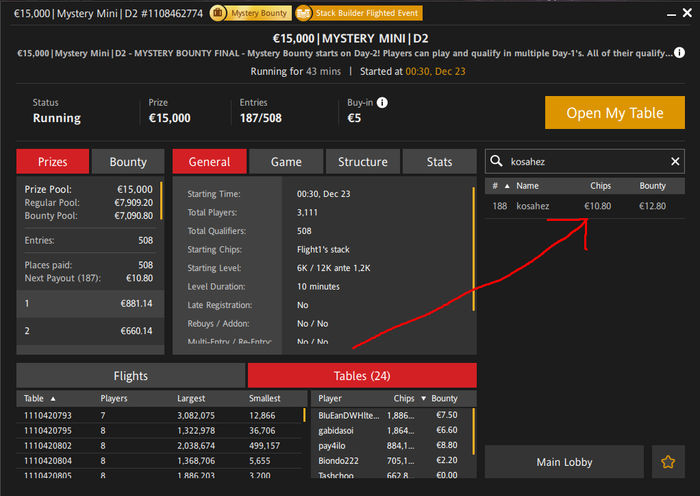700x496 pixels.
Task: Click the Bounty Pool €7,090.80 value
Action: tap(133, 216)
